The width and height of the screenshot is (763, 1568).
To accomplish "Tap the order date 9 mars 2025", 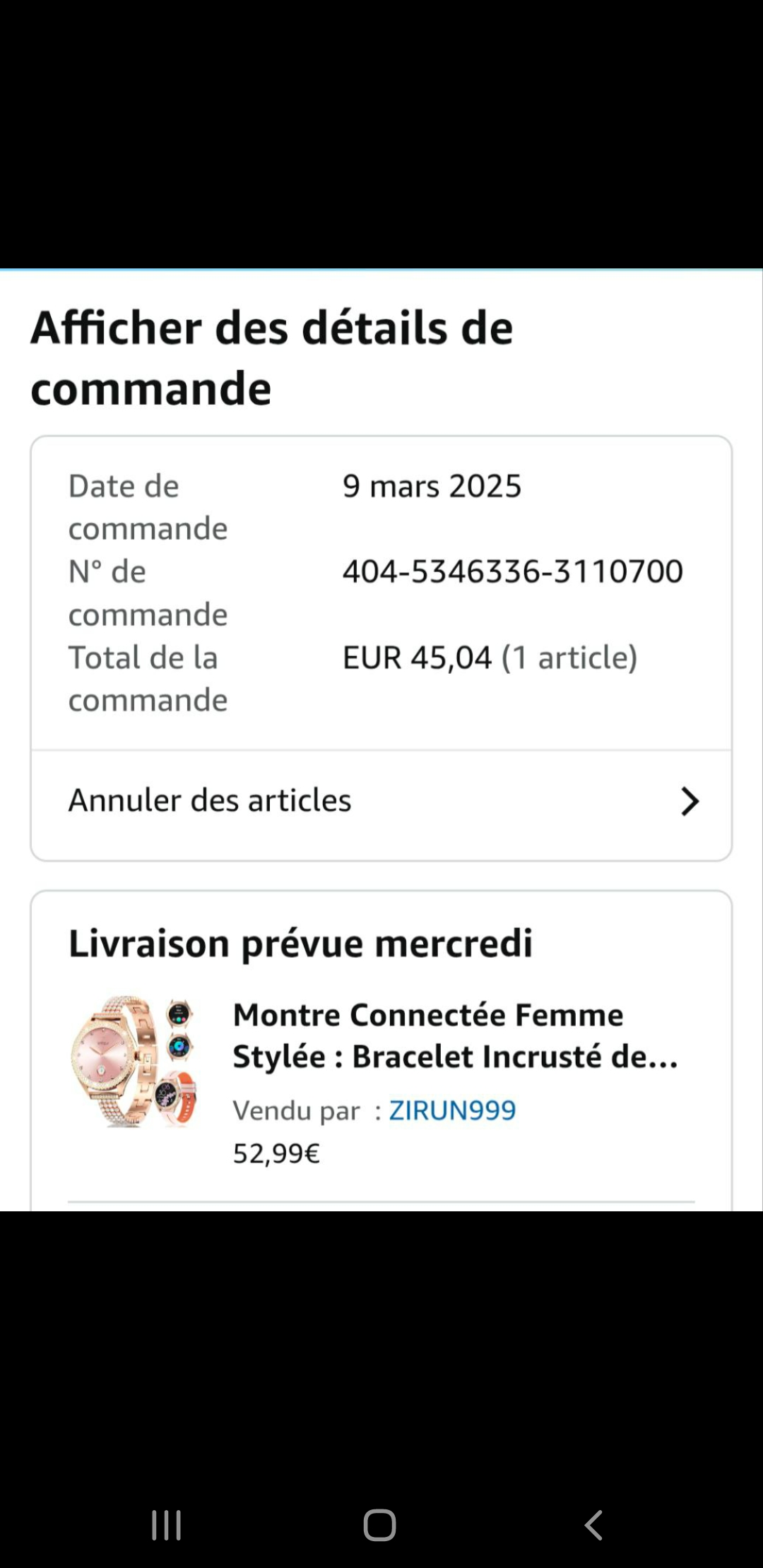I will click(x=432, y=486).
